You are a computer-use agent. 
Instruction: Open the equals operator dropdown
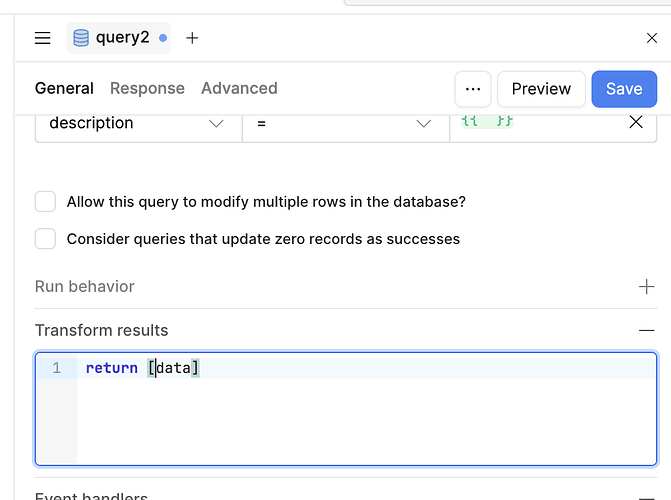pos(345,123)
